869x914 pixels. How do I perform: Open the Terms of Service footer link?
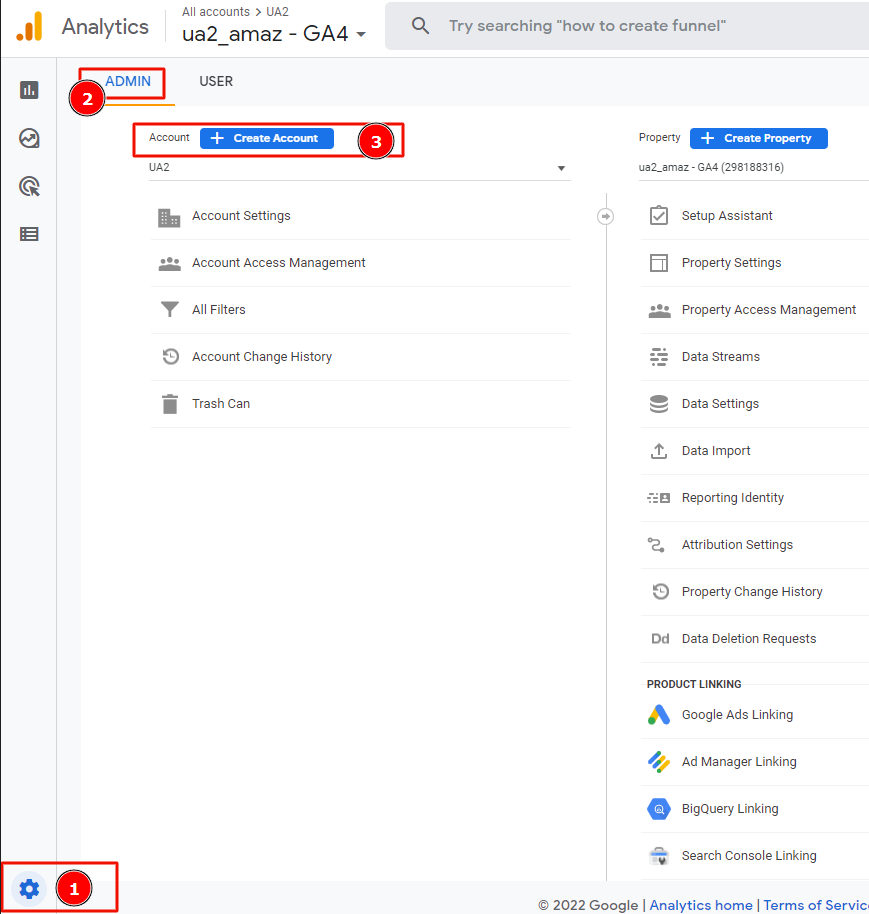coord(816,905)
